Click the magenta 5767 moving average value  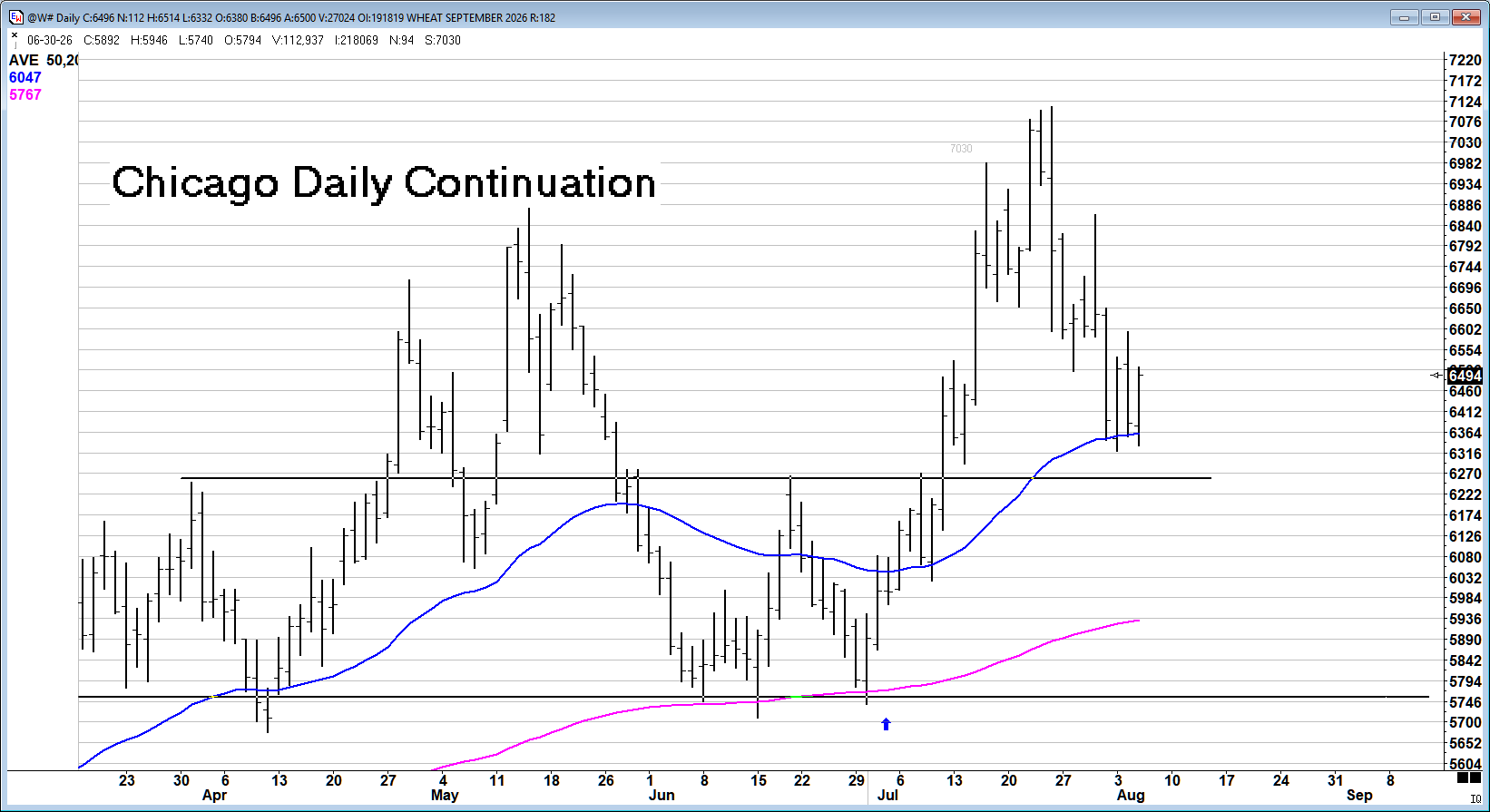click(25, 94)
